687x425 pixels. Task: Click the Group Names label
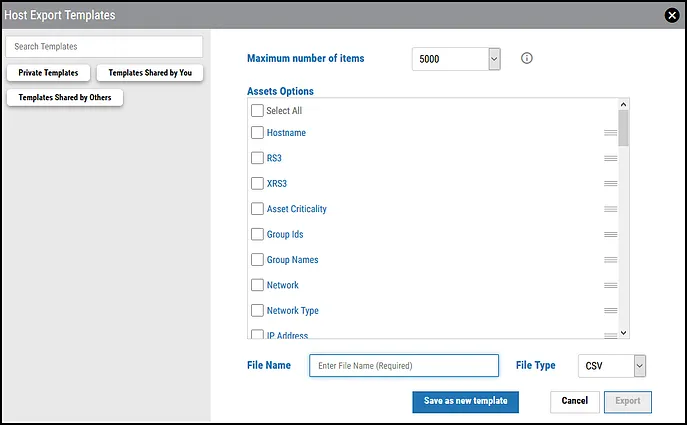point(292,260)
